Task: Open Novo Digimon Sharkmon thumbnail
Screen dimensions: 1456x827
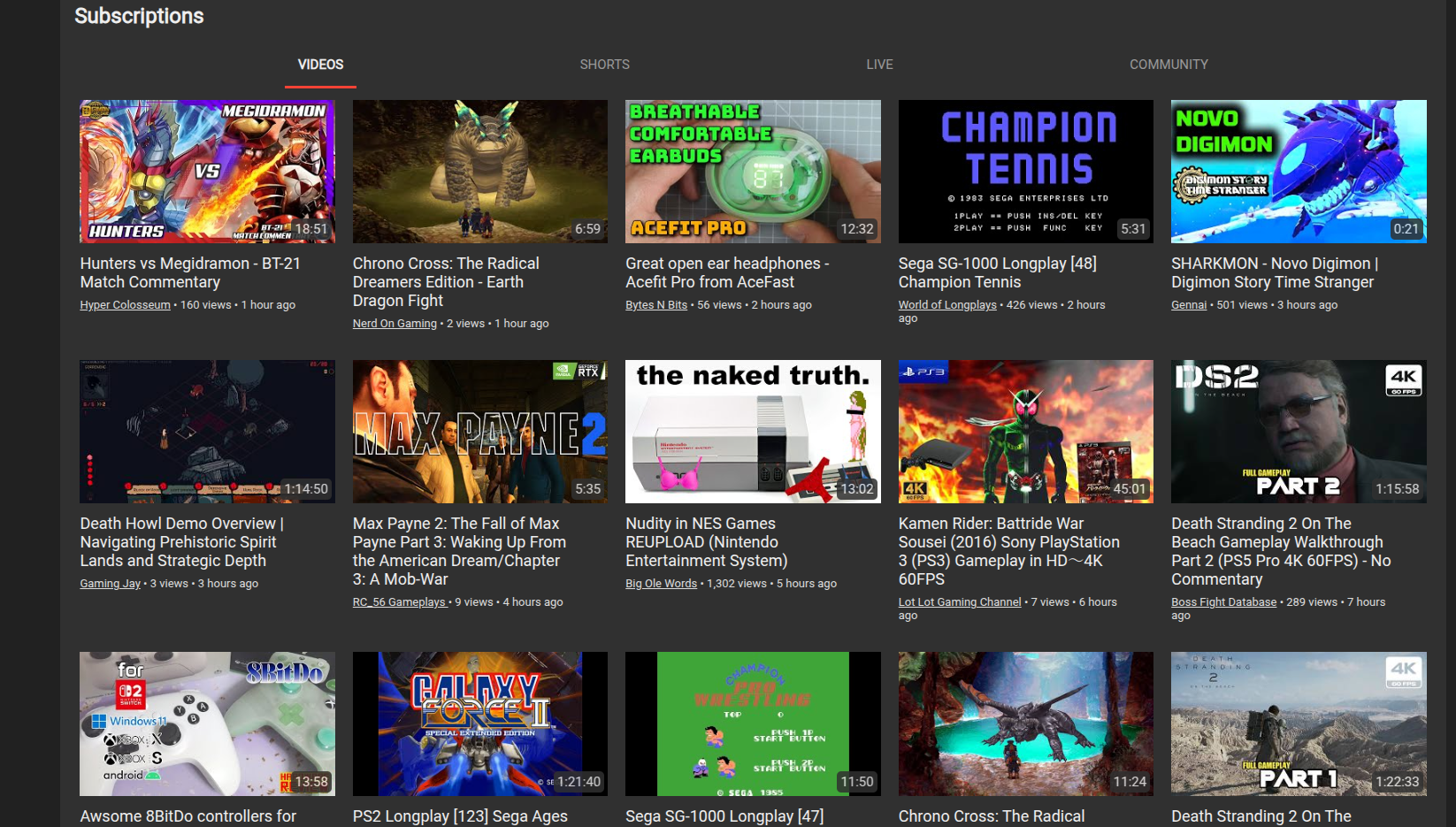Action: (1299, 172)
